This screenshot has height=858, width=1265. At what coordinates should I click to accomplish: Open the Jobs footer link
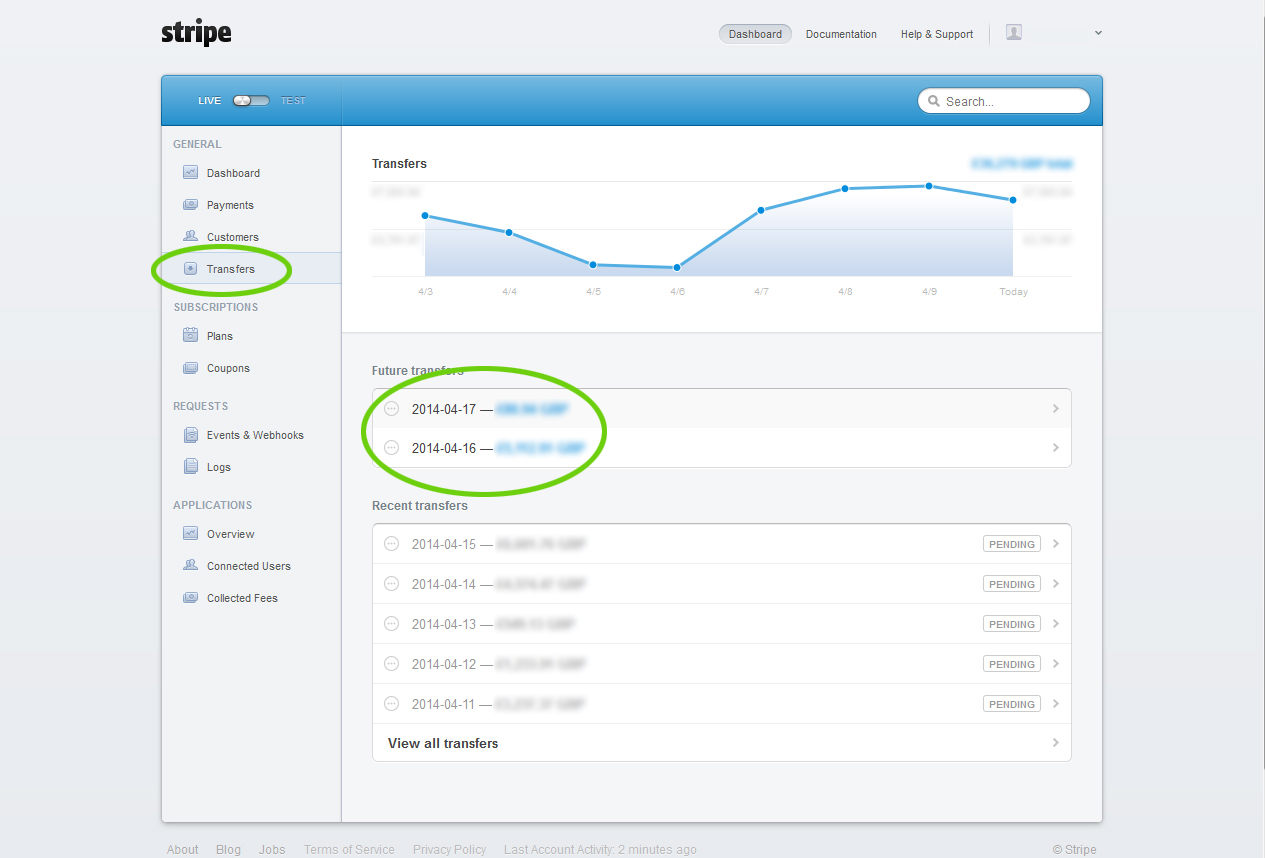coord(272,850)
